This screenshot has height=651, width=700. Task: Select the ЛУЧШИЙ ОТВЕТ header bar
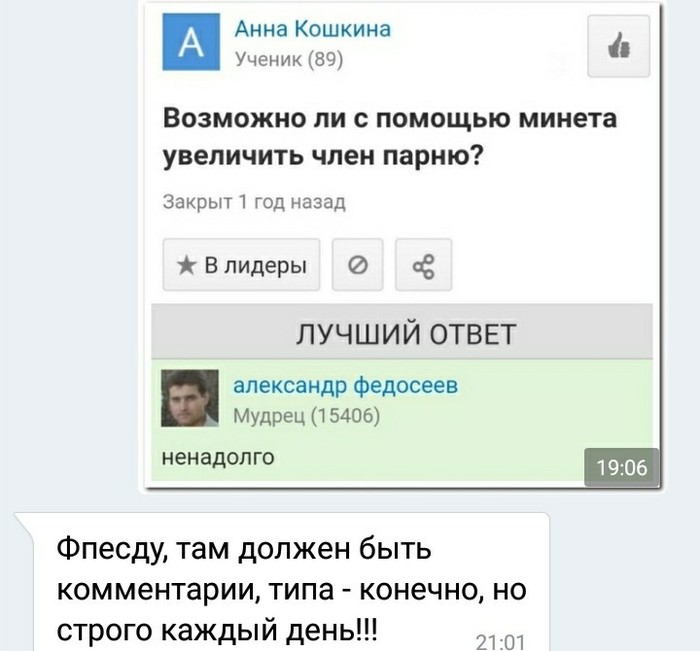402,332
